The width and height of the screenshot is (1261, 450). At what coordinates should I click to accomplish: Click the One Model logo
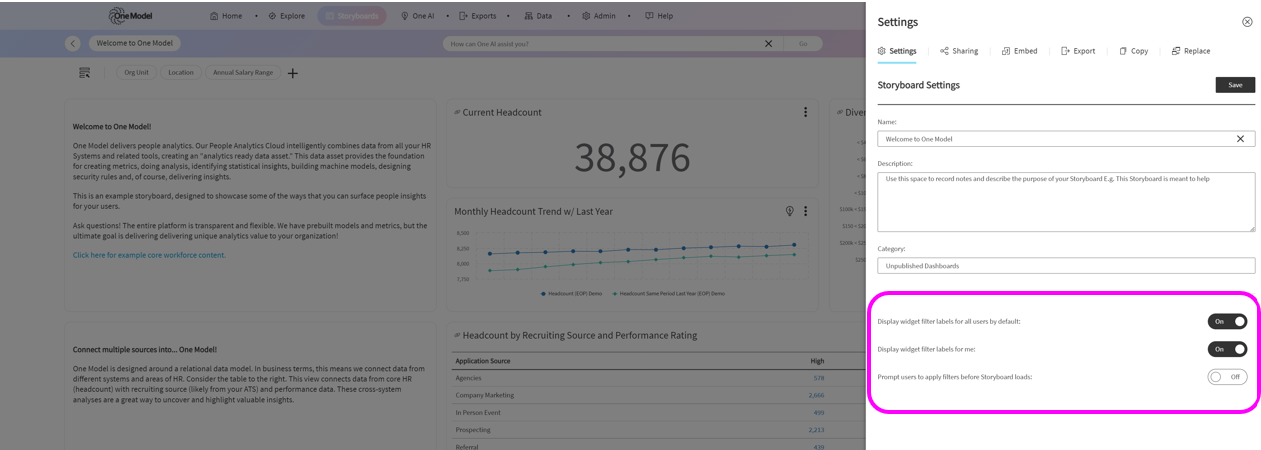(131, 16)
